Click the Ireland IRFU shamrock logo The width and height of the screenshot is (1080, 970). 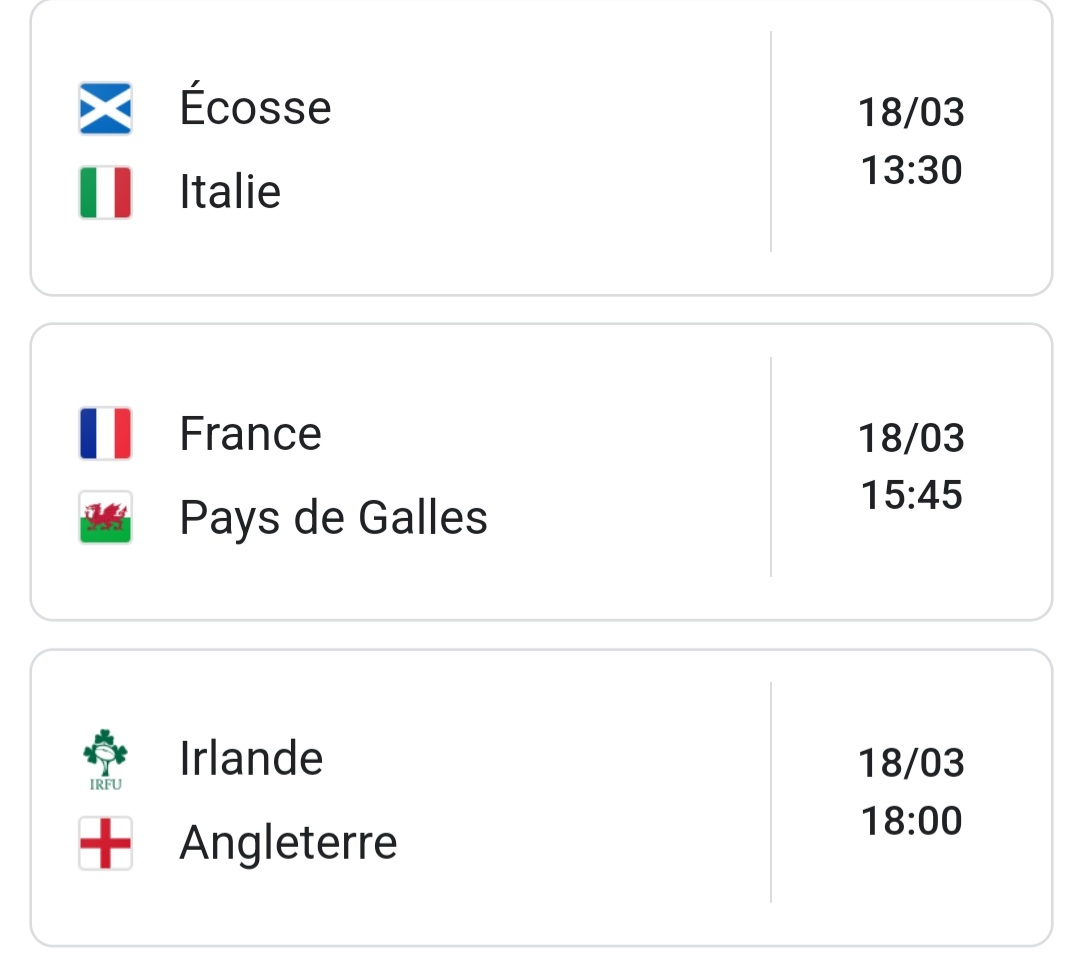(x=105, y=759)
